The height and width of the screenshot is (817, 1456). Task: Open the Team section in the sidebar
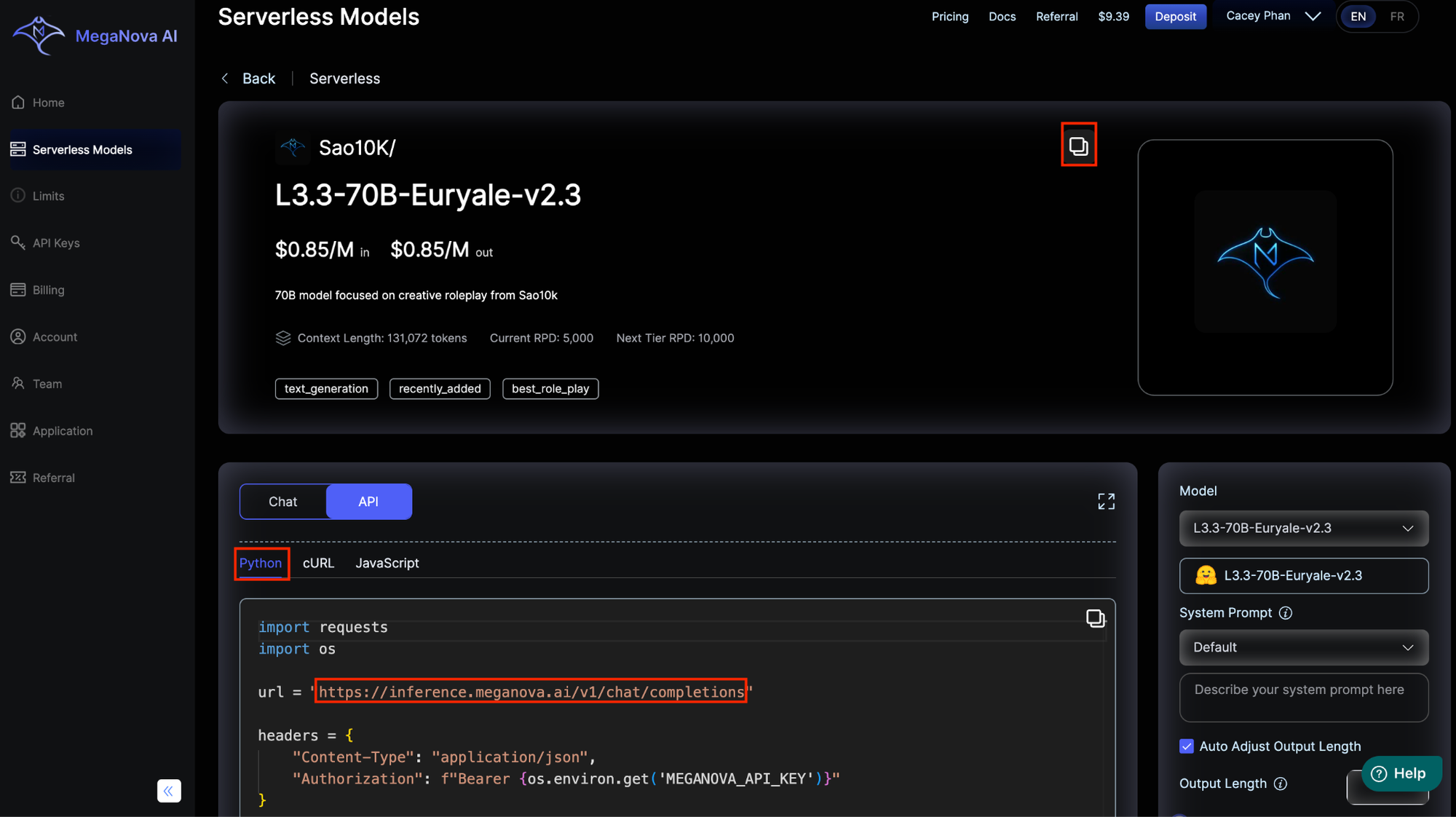click(x=47, y=384)
